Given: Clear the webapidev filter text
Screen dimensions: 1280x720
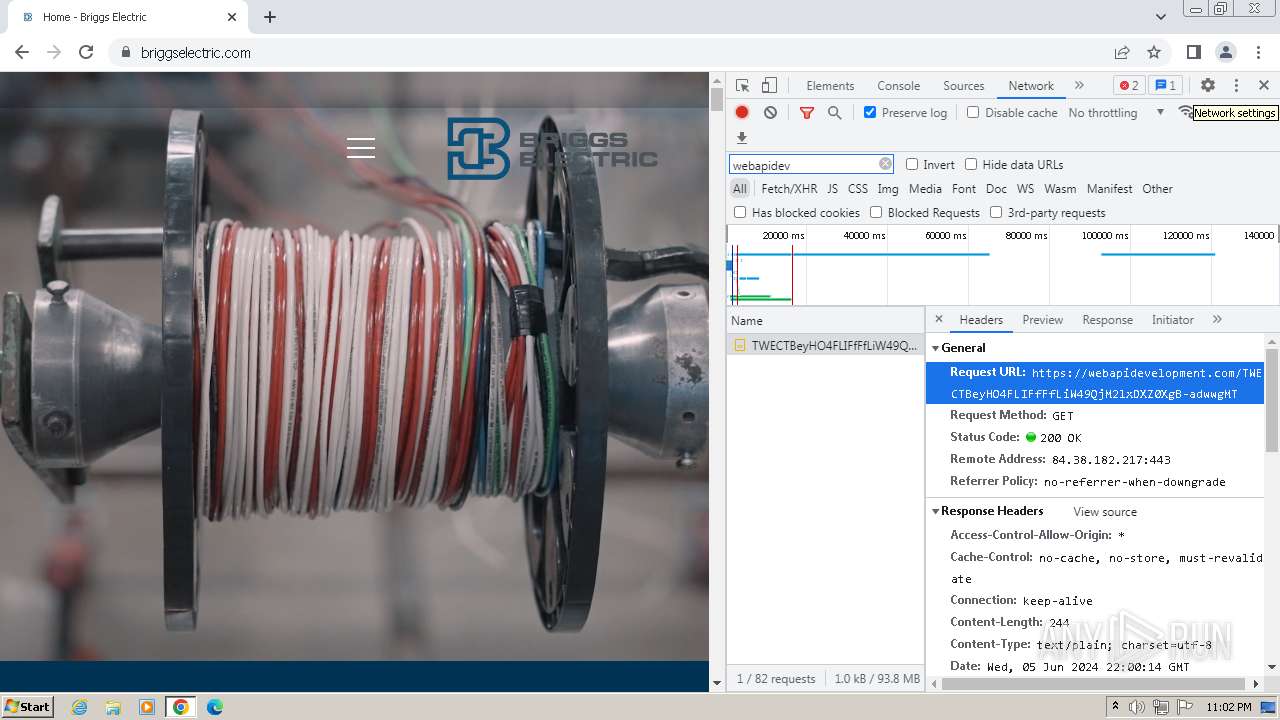Looking at the screenshot, I should pyautogui.click(x=885, y=164).
